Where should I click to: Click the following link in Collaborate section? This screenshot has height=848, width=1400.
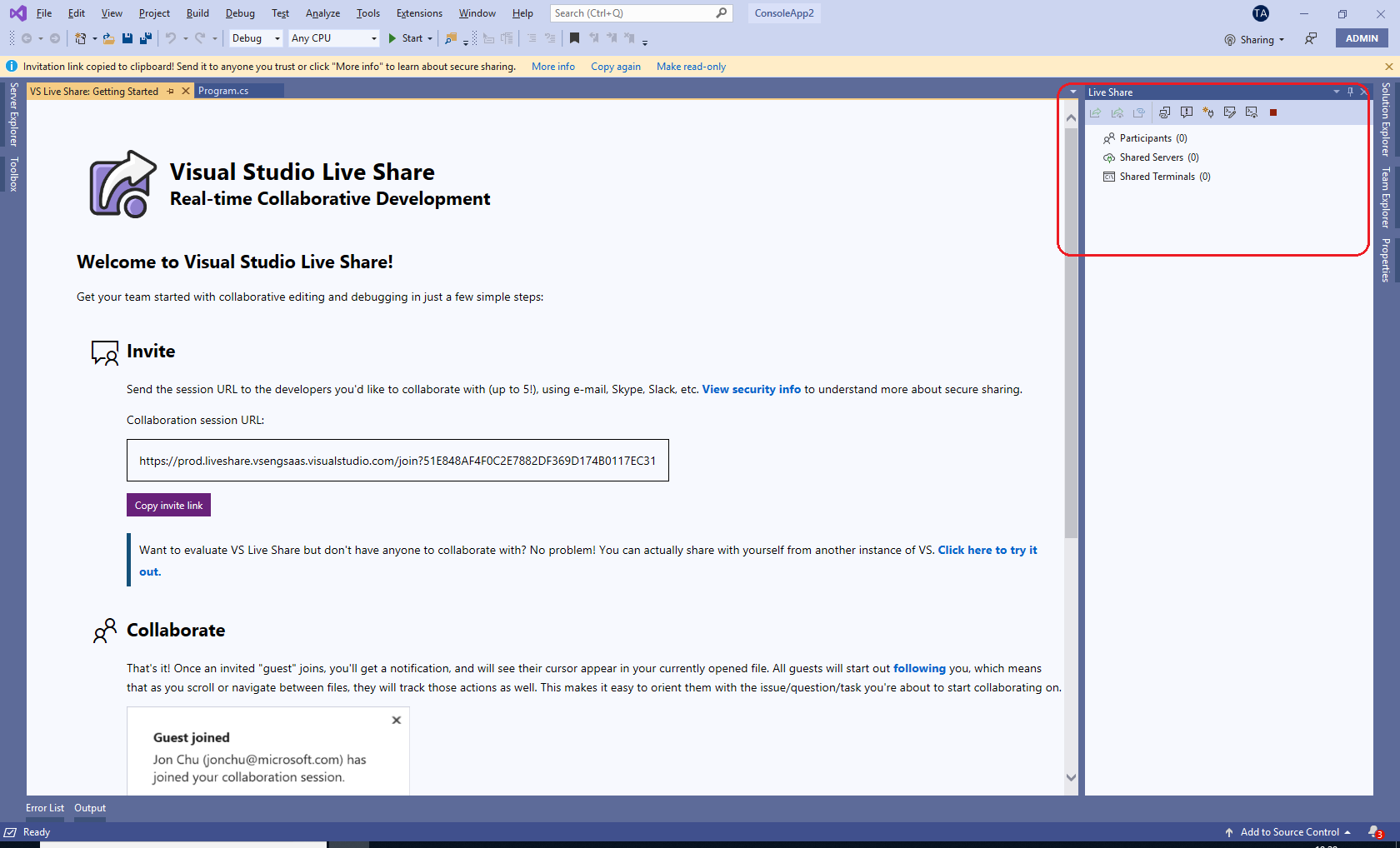(x=919, y=668)
